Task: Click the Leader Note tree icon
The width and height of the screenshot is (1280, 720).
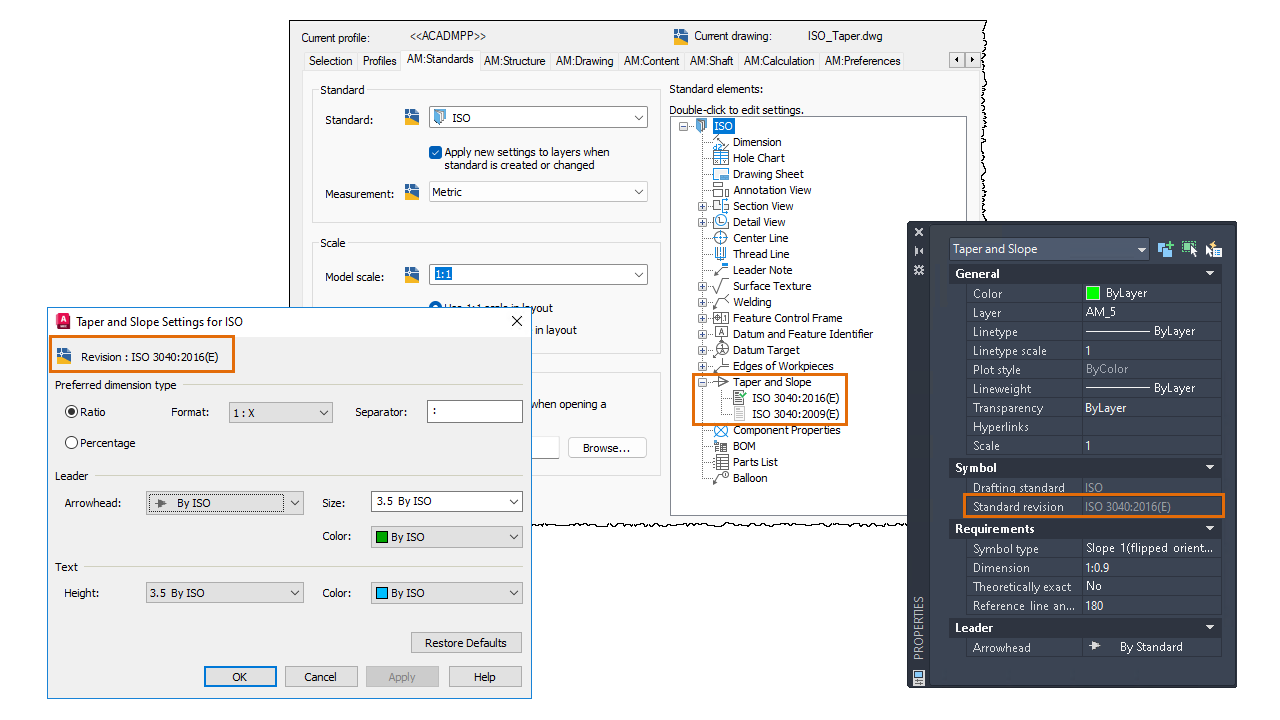Action: click(x=720, y=270)
